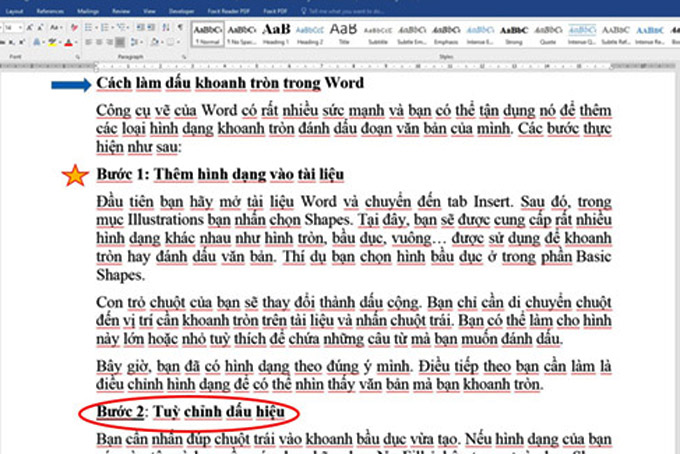
Task: Open numbering library dropdown arrow
Action: point(113,27)
